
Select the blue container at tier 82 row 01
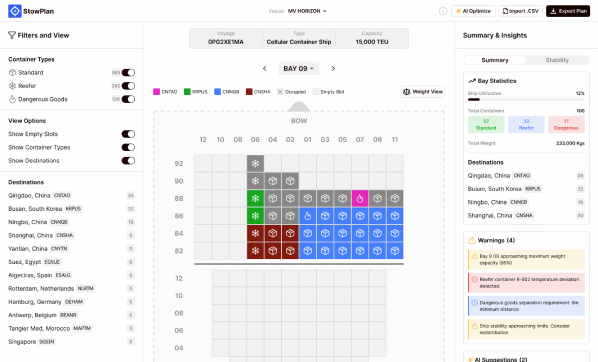tap(308, 251)
